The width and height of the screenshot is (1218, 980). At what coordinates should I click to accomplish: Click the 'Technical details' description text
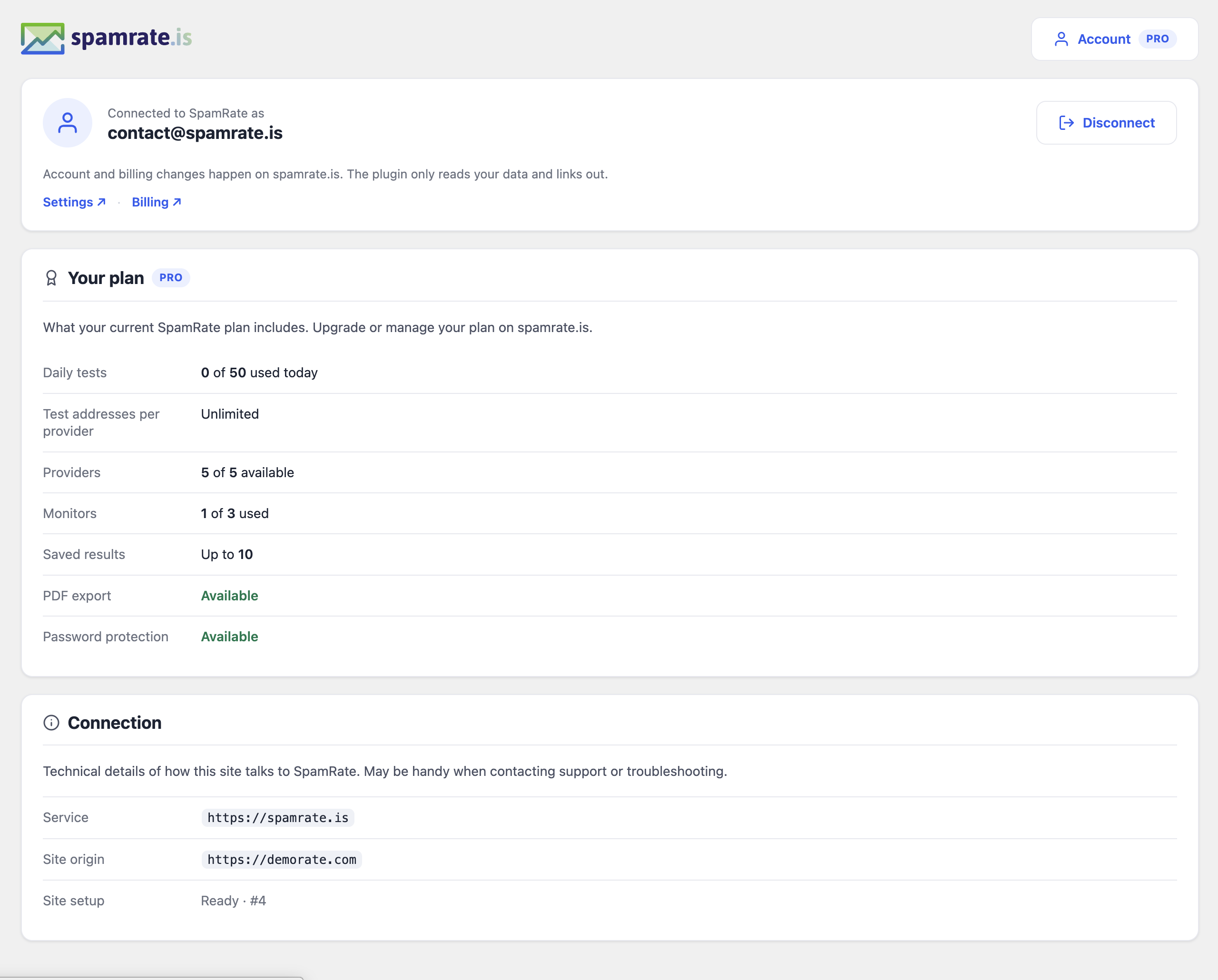[385, 771]
